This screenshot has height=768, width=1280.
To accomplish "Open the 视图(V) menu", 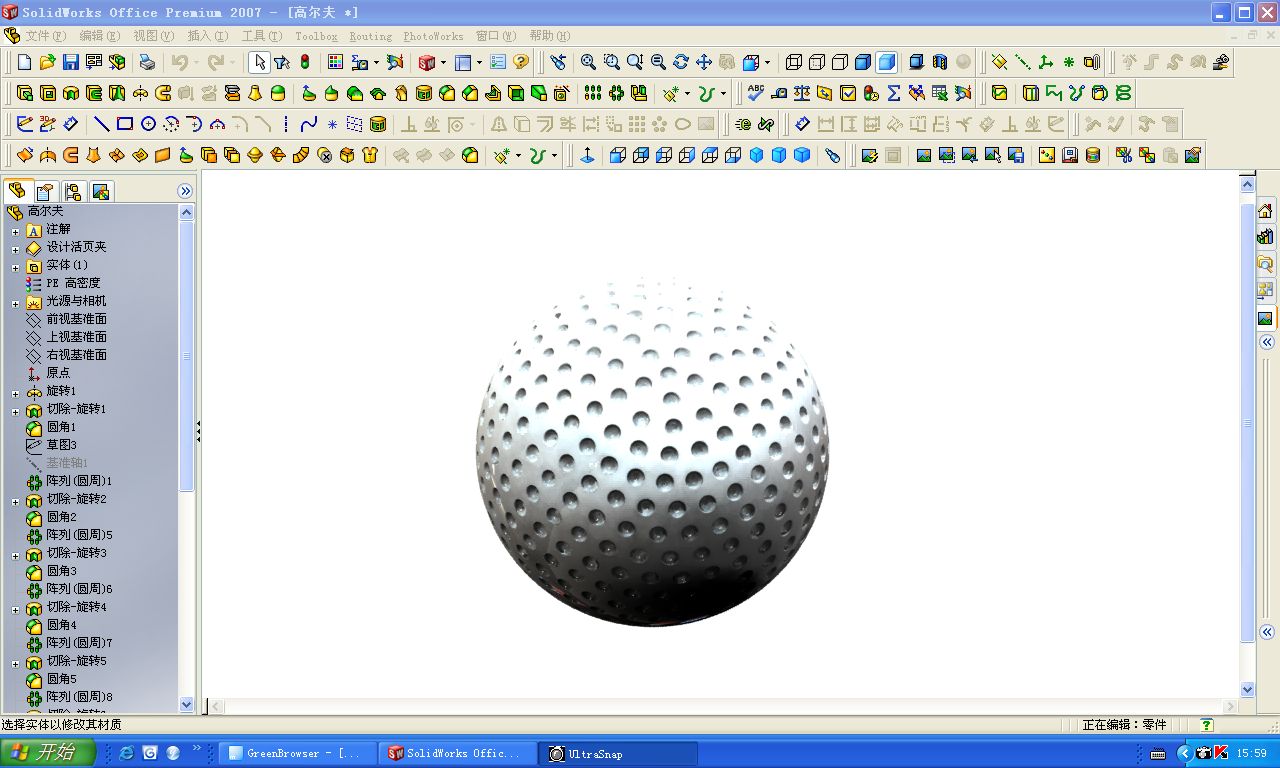I will (153, 36).
